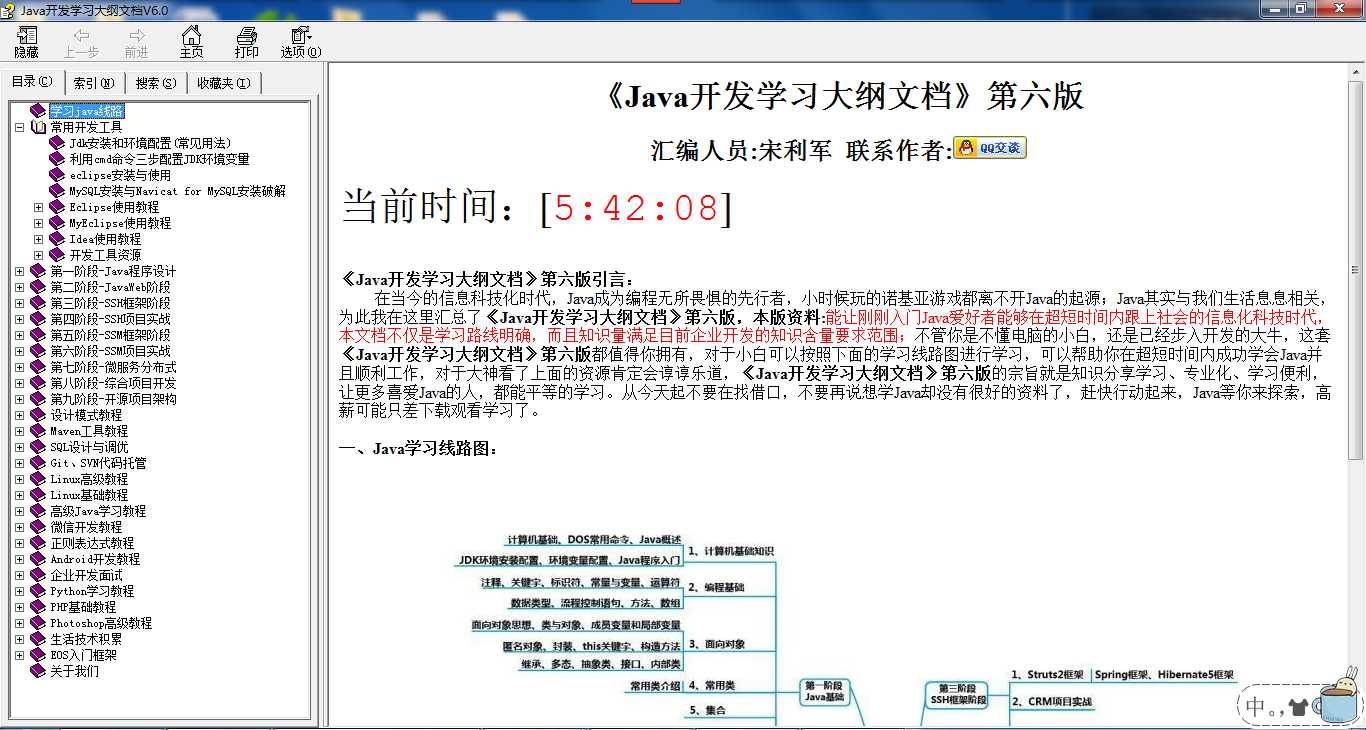Select 第八阶段-综合项目开发 entry

coord(113,383)
